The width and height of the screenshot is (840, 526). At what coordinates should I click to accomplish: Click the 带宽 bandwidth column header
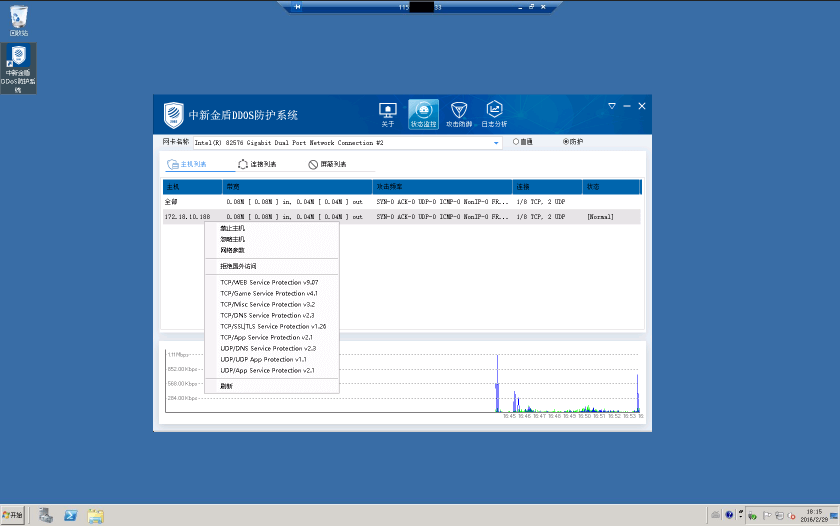[297, 187]
